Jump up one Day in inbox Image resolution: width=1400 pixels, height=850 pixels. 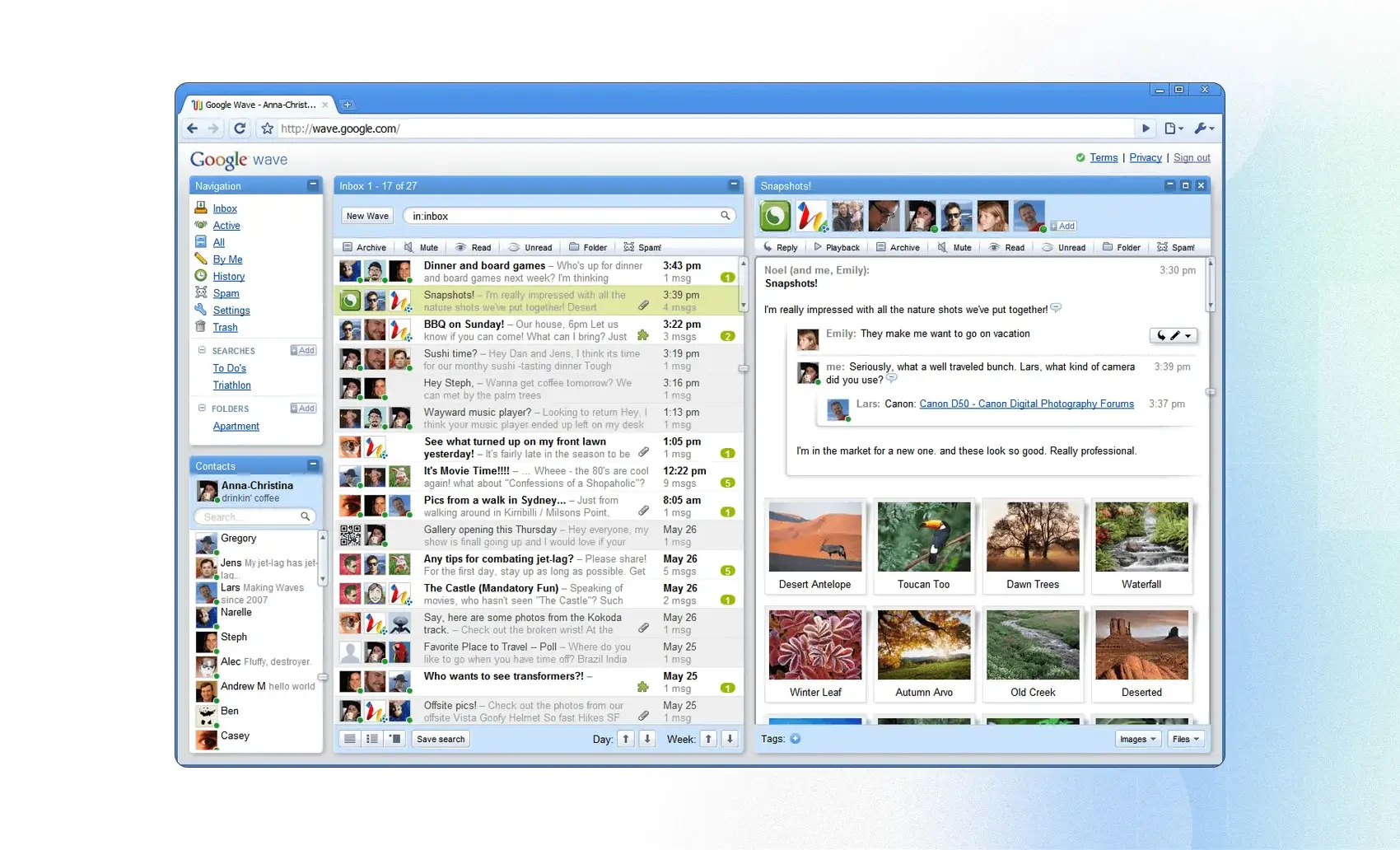(626, 739)
